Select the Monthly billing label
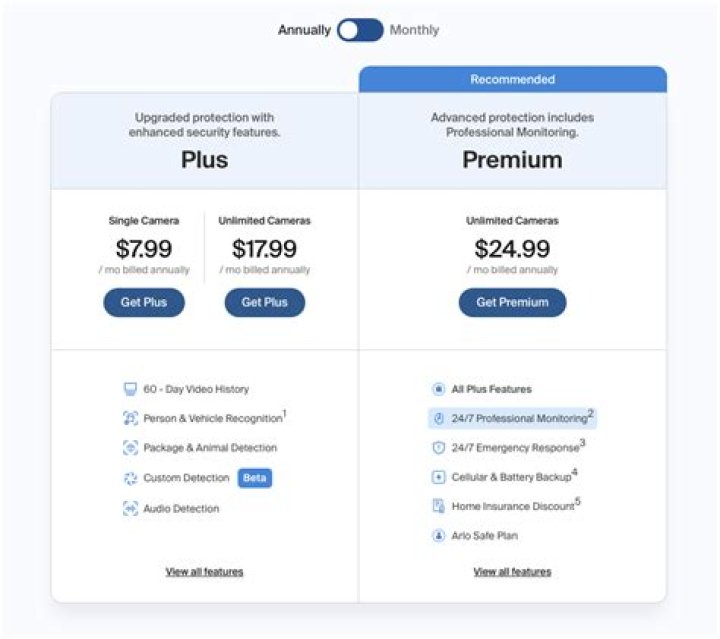Viewport: 720px width, 639px height. tap(414, 30)
